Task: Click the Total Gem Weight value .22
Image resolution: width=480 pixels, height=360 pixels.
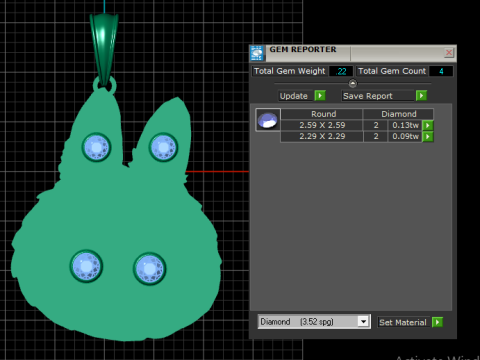Action: pyautogui.click(x=341, y=71)
